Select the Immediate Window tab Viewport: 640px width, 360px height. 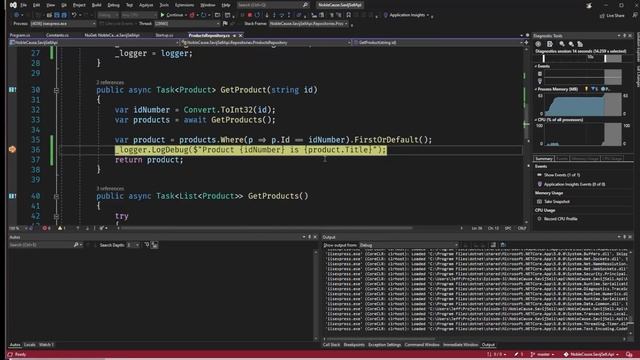tap(460, 345)
